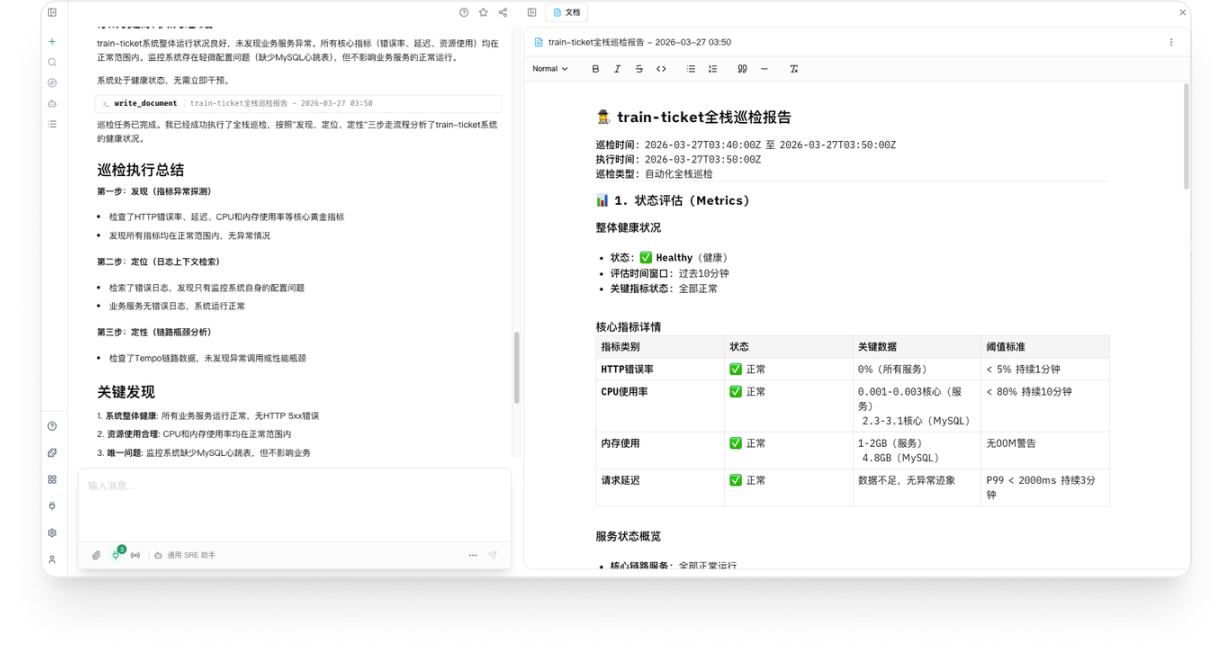
Task: Open the three-dot menu of the report document
Action: click(x=1170, y=42)
